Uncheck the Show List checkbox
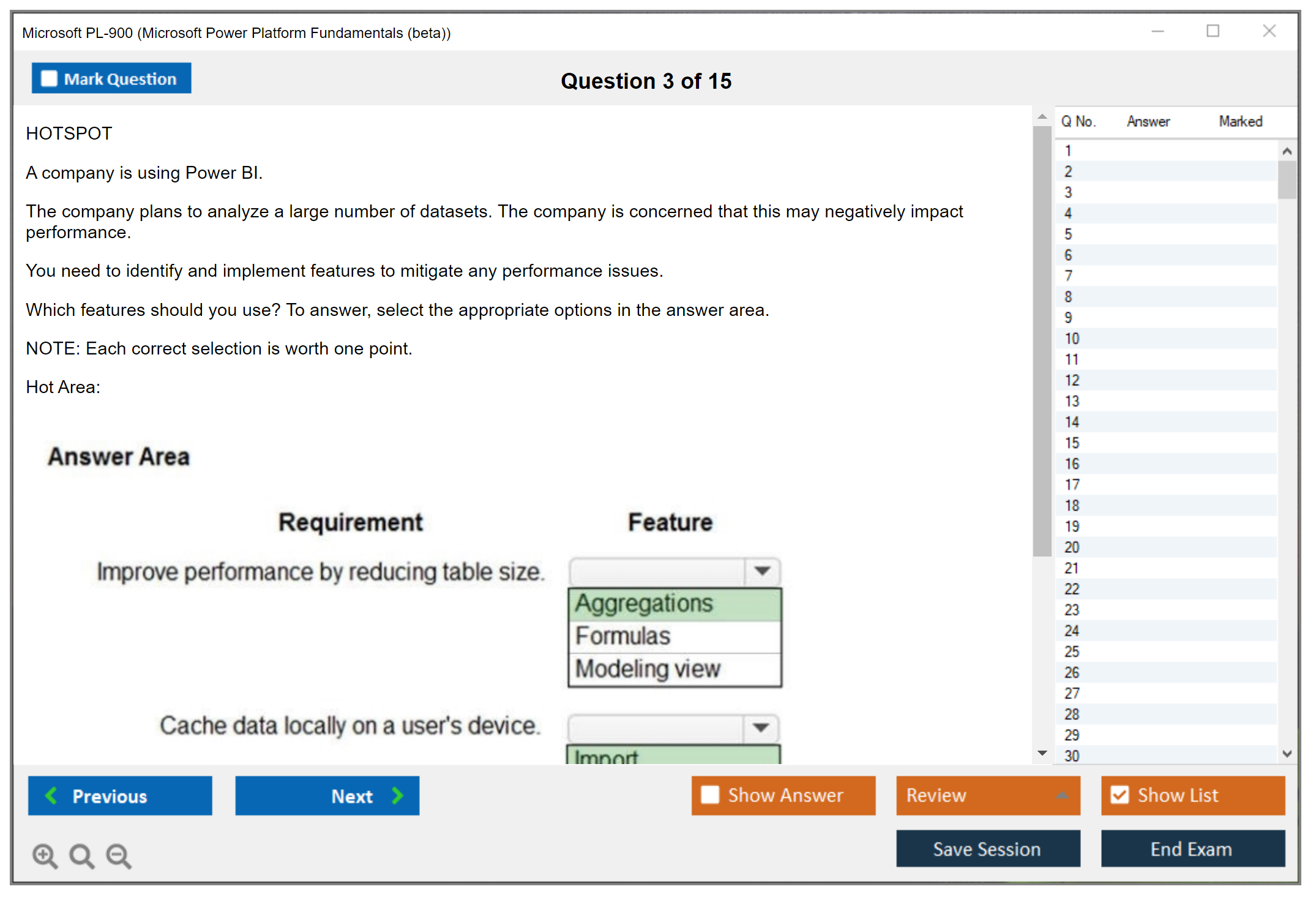 [x=1120, y=795]
